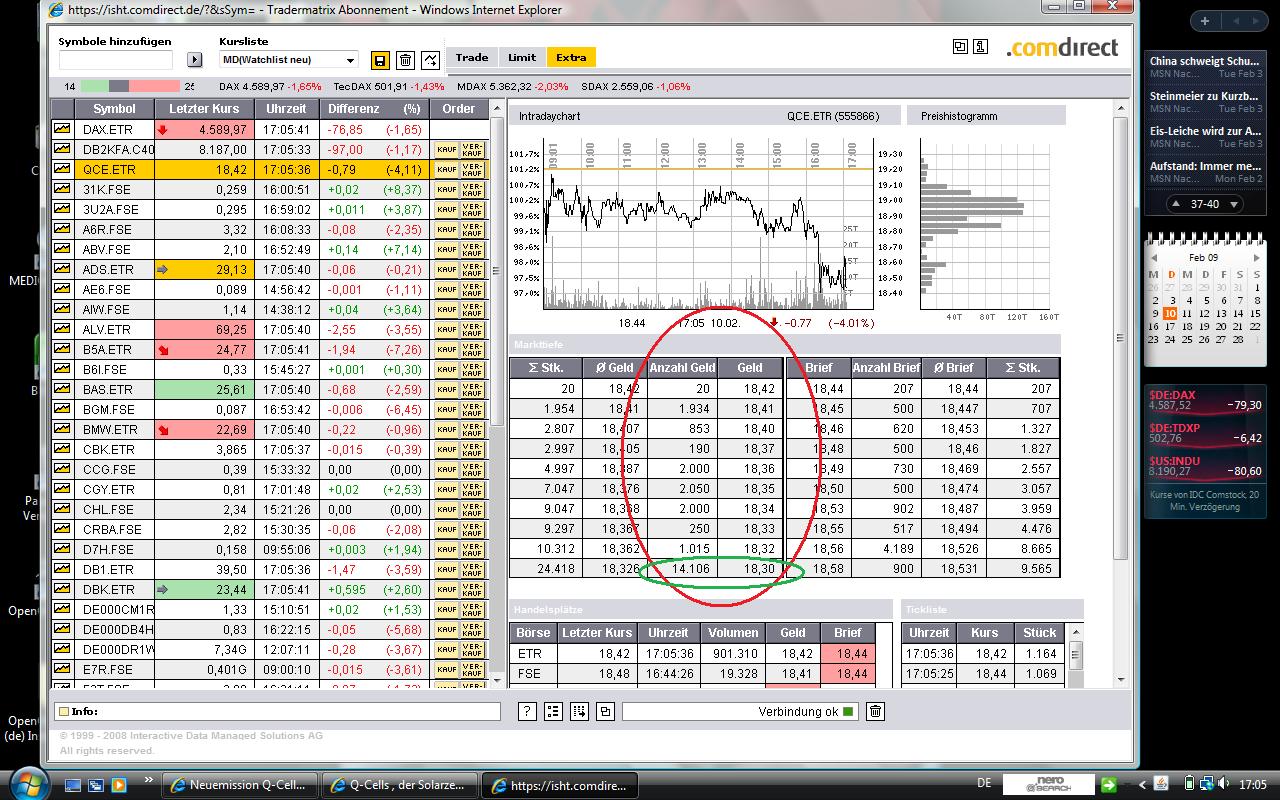The image size is (1280, 800).
Task: Open 'Steinmeier zu Kurzb...' news headline
Action: click(x=1204, y=96)
